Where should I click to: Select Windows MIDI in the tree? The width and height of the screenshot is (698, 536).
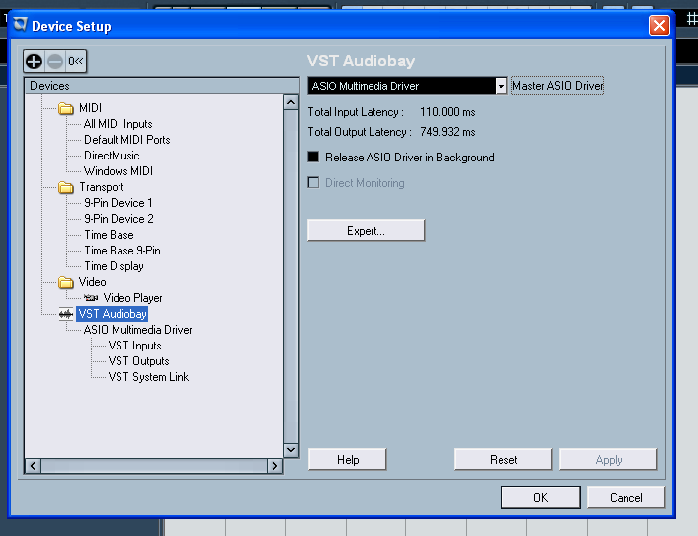coord(118,171)
